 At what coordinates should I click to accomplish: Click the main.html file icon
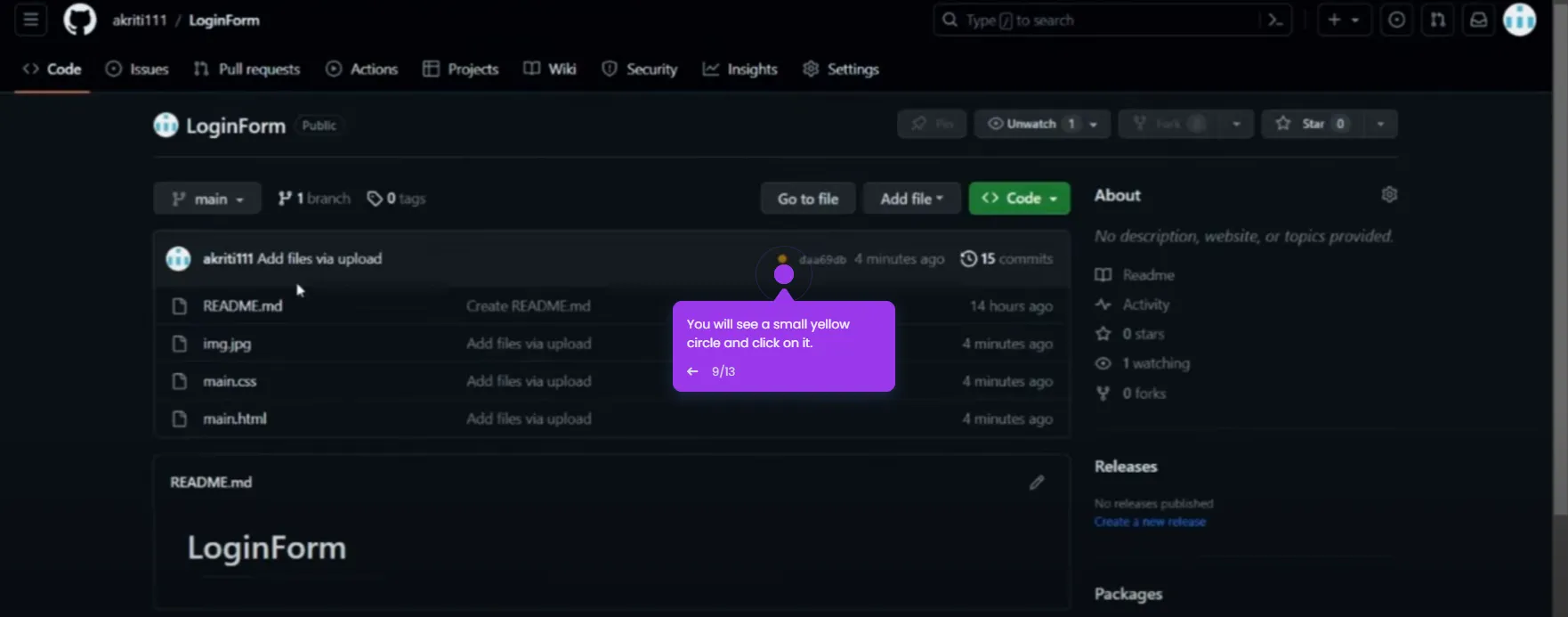click(x=179, y=418)
